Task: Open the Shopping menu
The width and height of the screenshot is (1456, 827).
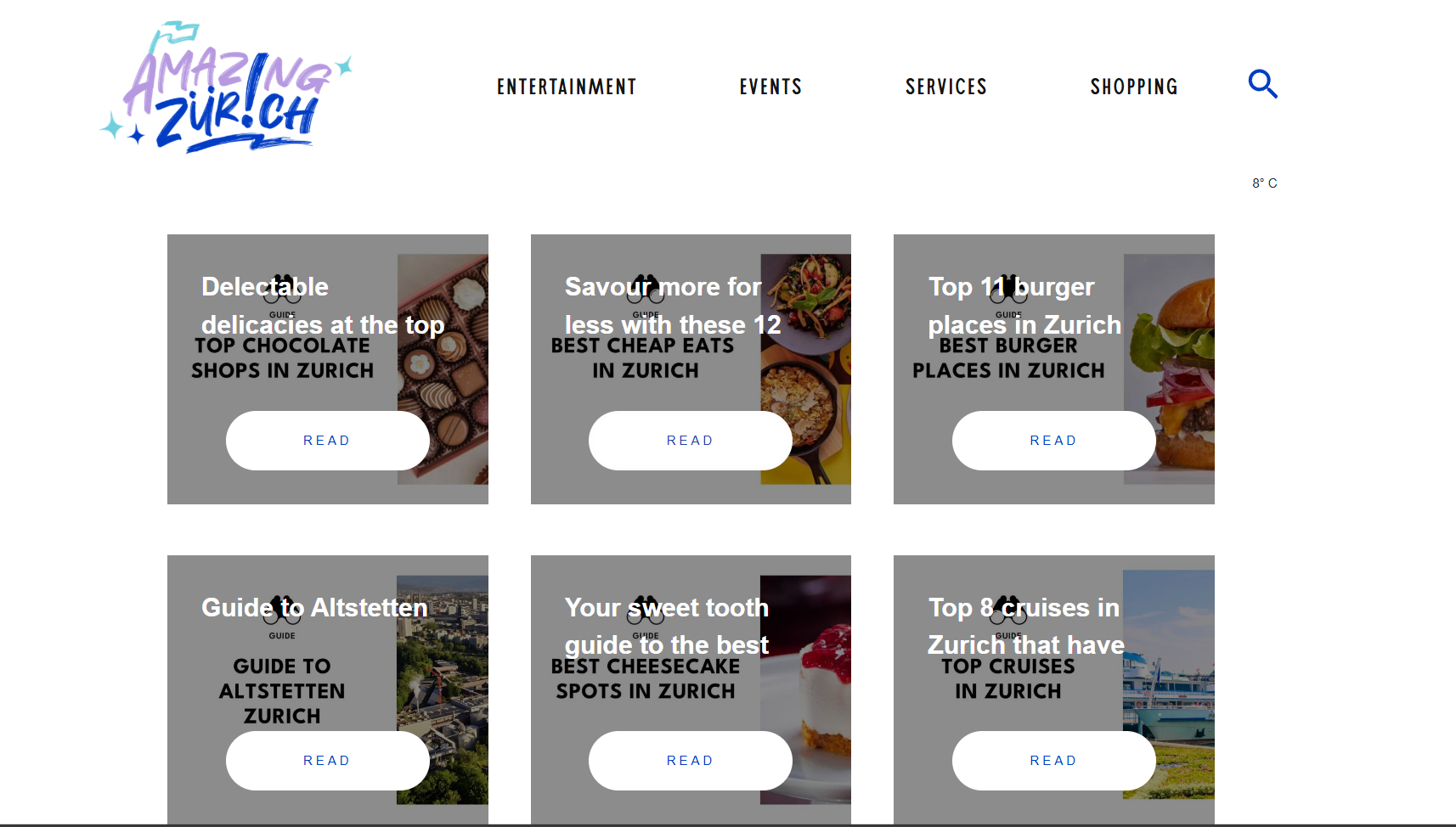Action: click(1134, 86)
